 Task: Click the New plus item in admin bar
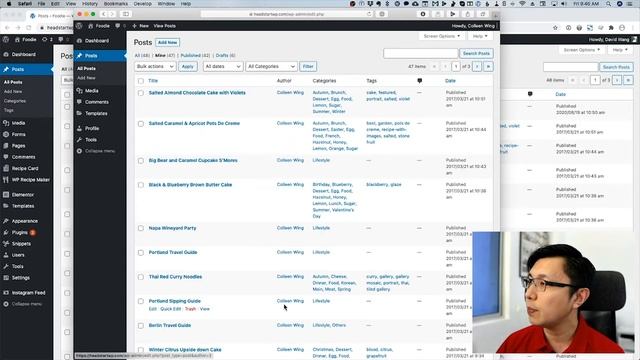click(140, 26)
